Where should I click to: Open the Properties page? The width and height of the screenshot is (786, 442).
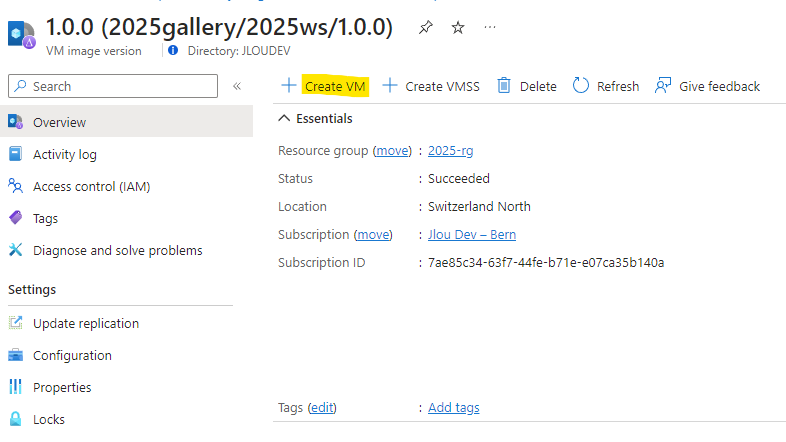click(x=62, y=387)
